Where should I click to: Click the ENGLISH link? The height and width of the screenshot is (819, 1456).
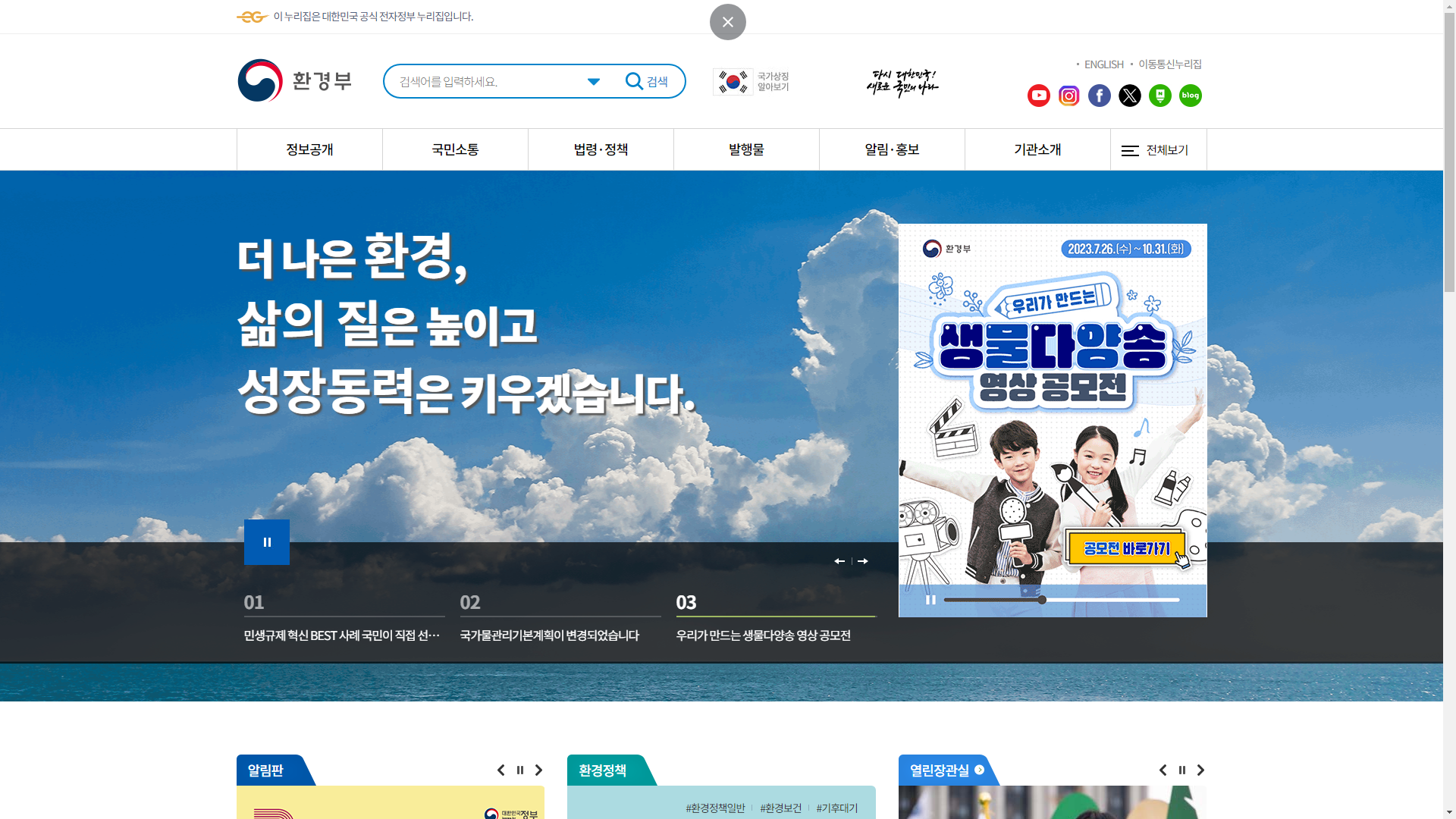point(1103,64)
